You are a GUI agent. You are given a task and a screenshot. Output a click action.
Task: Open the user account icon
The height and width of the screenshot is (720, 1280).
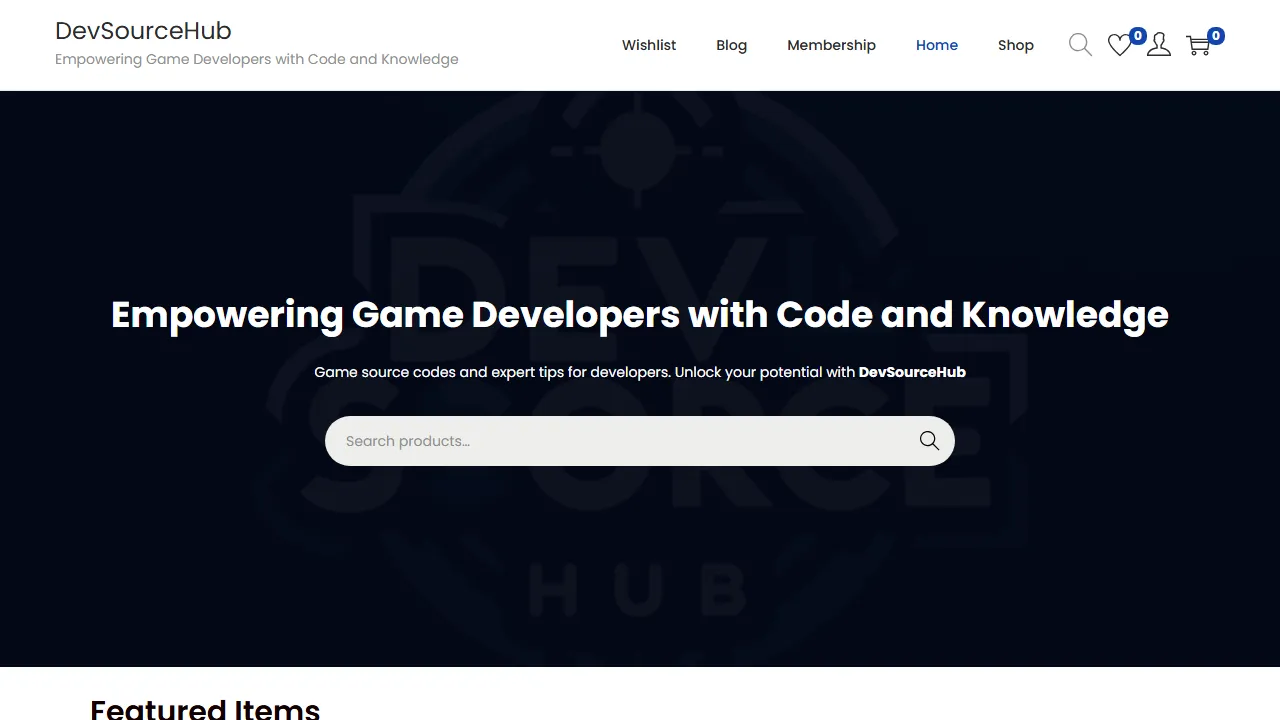tap(1158, 44)
